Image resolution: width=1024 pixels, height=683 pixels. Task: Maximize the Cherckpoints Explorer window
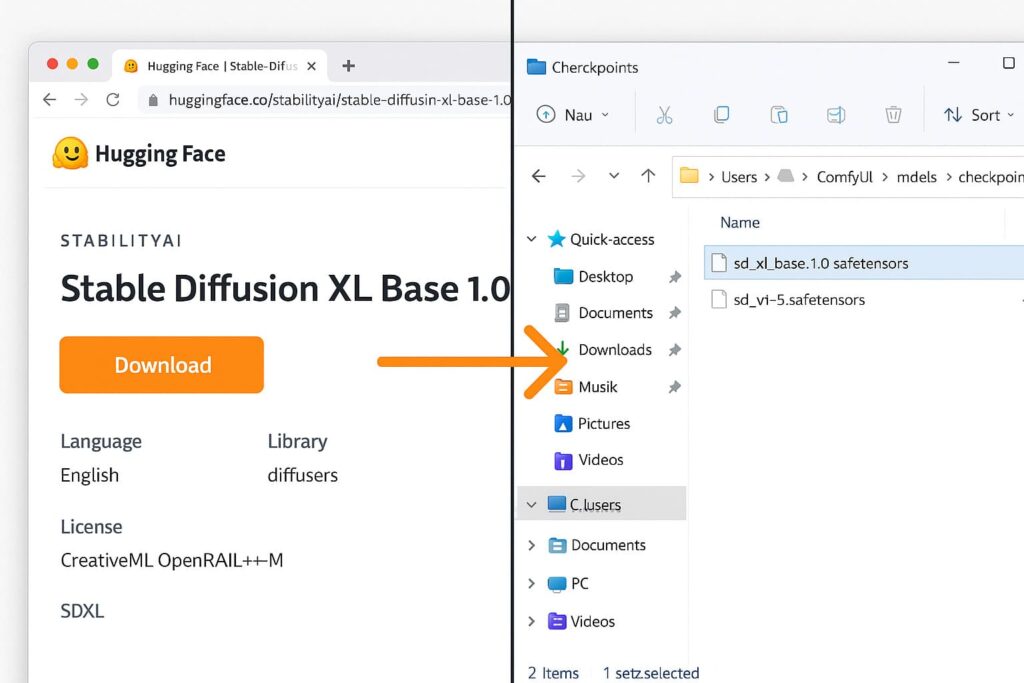point(1008,63)
